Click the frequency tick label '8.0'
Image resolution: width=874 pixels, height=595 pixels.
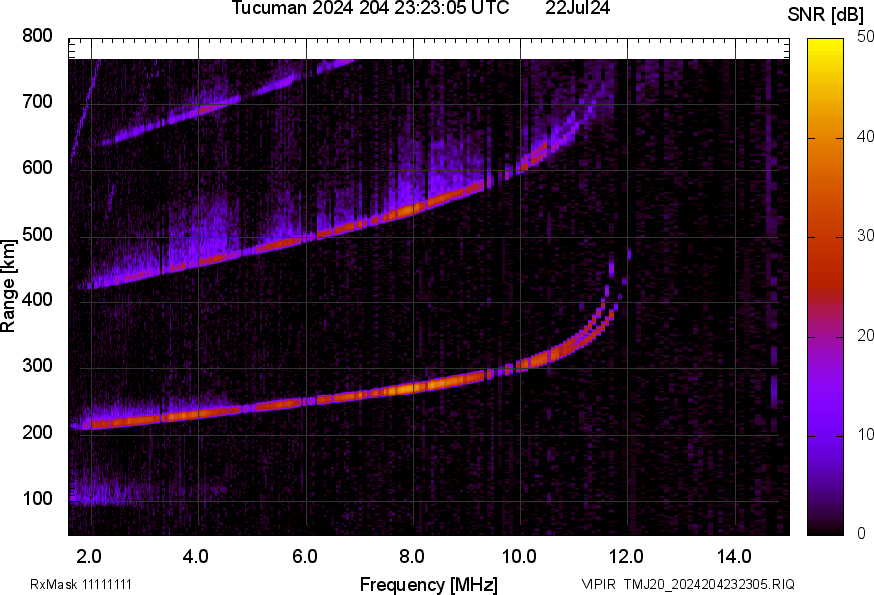pyautogui.click(x=411, y=556)
